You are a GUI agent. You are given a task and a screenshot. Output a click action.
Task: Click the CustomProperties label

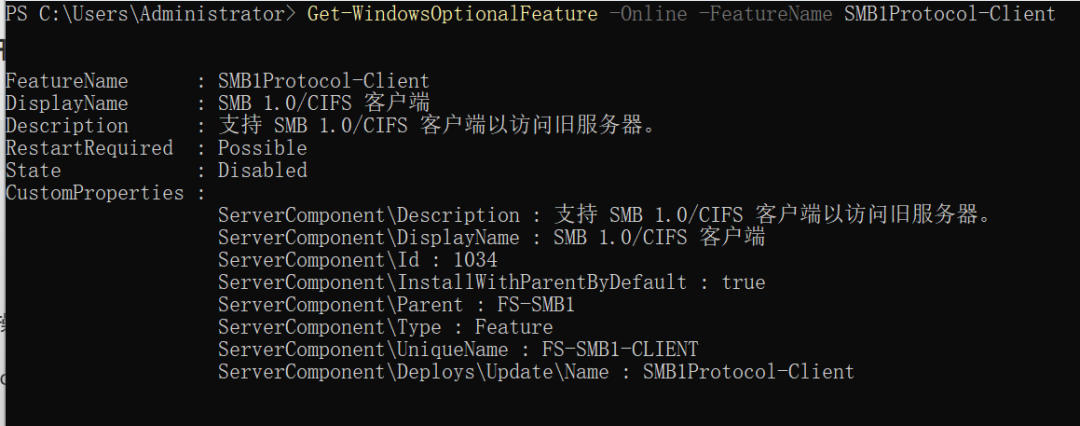click(95, 193)
